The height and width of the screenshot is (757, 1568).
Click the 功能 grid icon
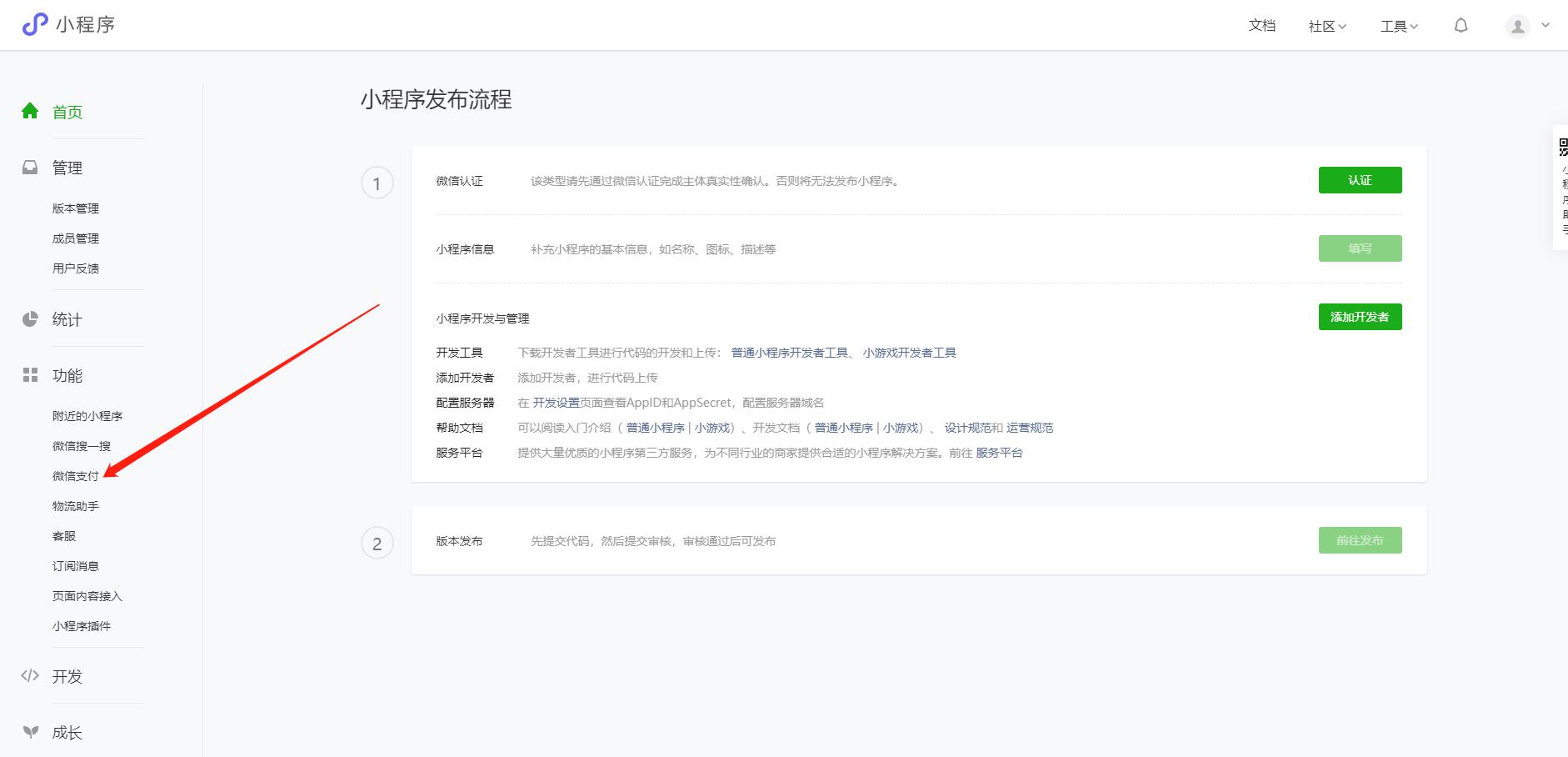click(x=31, y=375)
